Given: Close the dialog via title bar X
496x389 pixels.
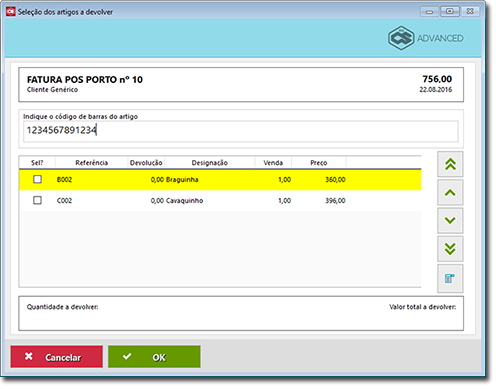Looking at the screenshot, I should 470,12.
